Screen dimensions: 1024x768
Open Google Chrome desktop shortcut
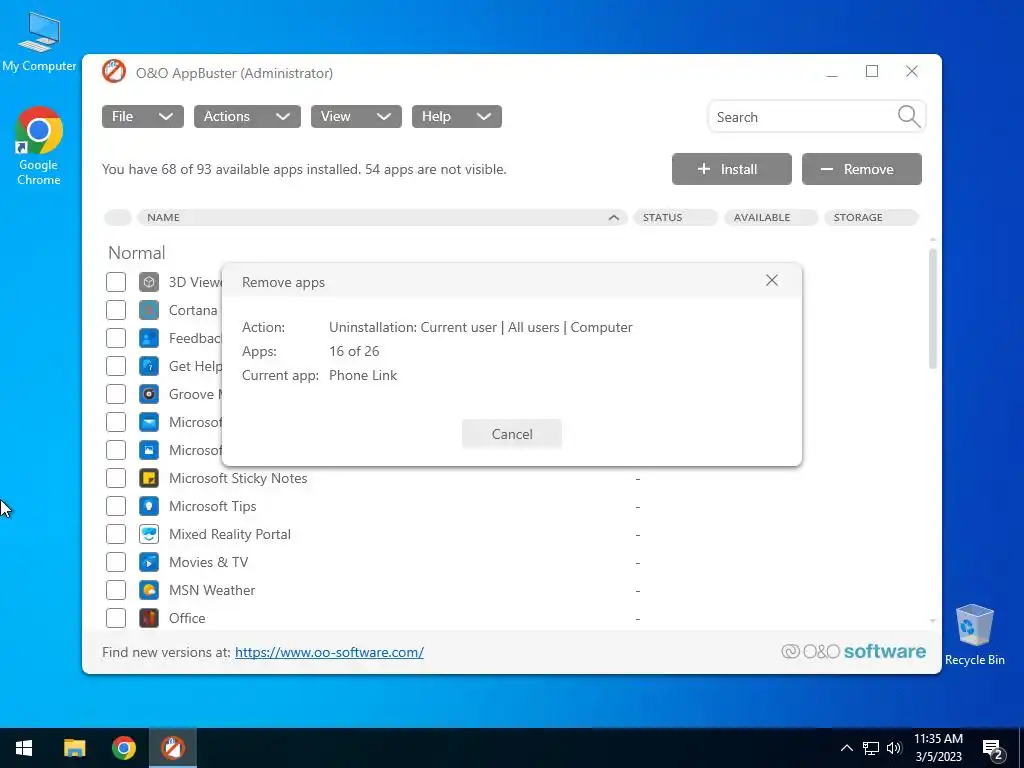(x=39, y=146)
